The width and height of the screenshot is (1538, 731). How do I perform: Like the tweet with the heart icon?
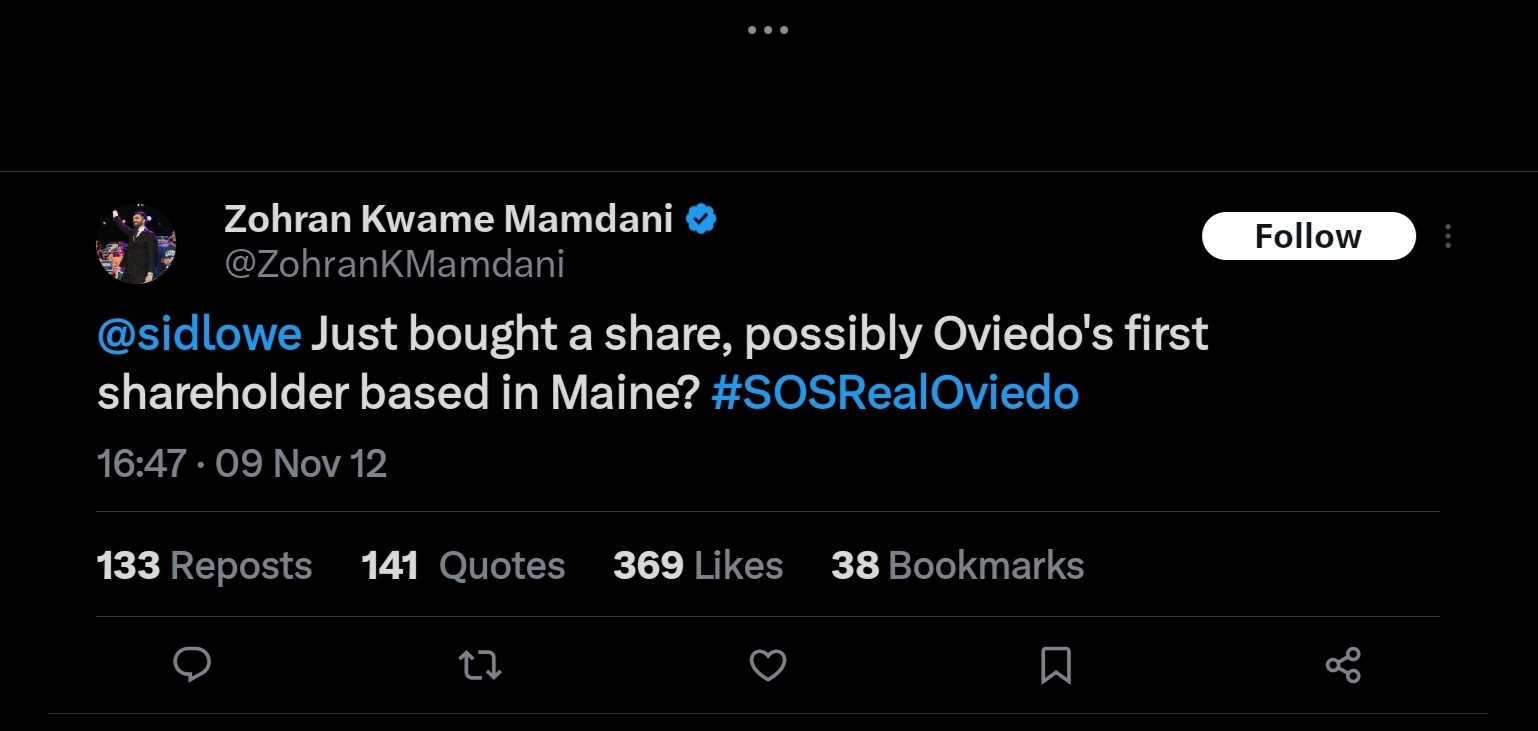coord(768,665)
